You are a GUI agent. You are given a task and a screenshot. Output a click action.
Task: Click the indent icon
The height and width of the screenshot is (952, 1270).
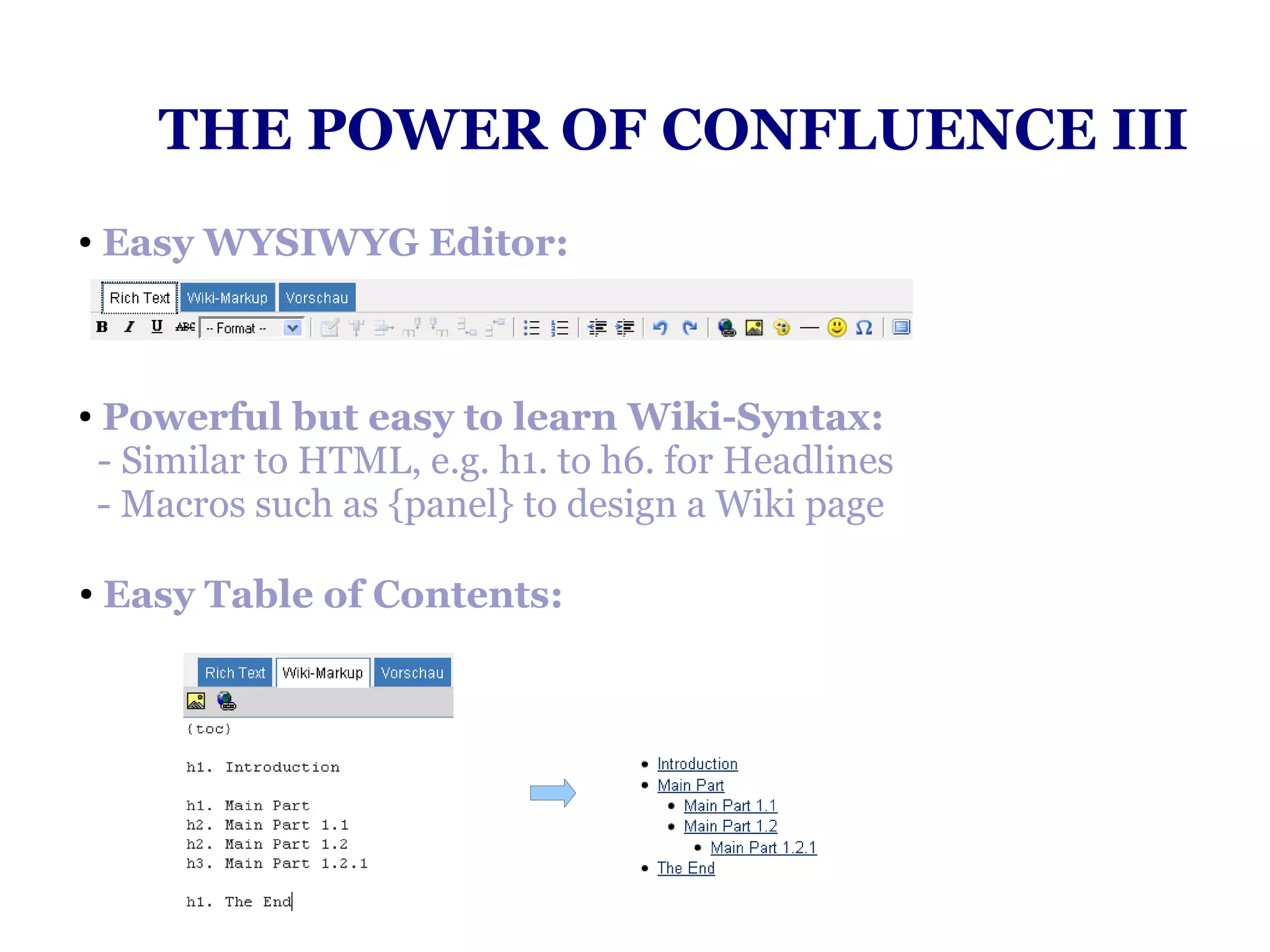pos(625,327)
